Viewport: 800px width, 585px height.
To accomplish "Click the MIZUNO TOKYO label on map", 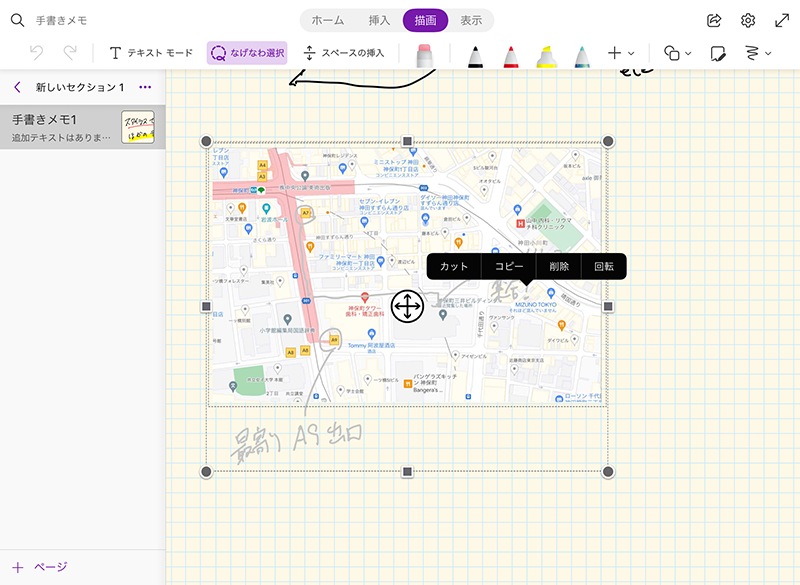I will click(536, 304).
